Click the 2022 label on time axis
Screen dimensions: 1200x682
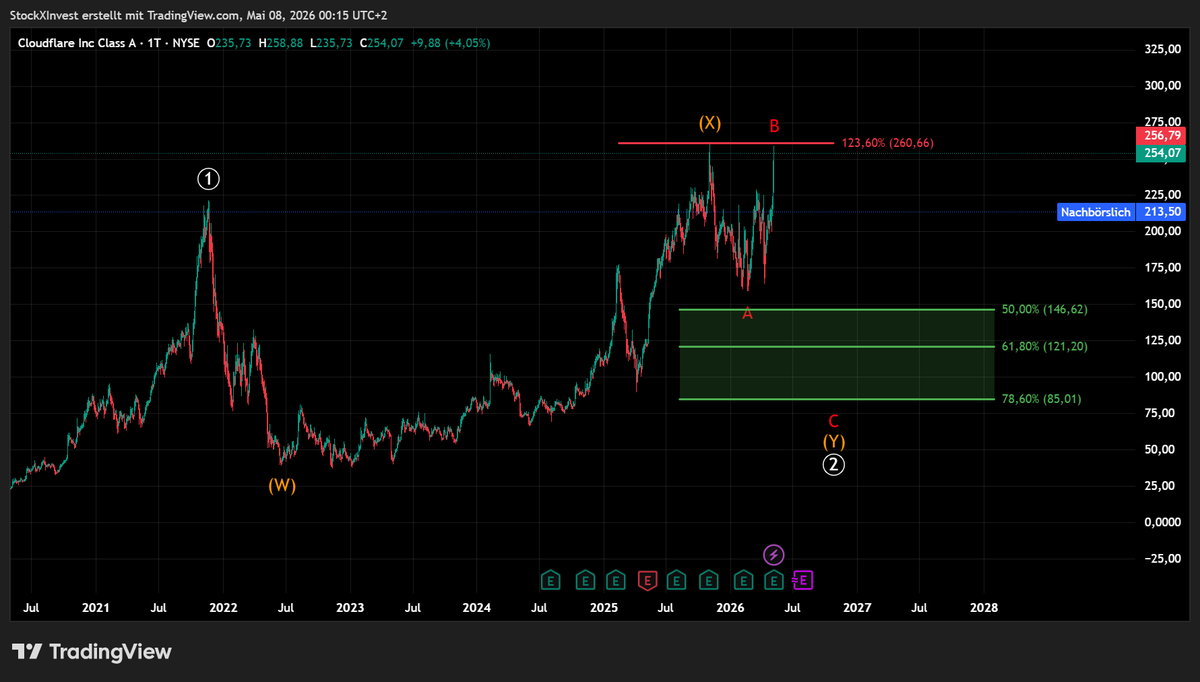(222, 607)
